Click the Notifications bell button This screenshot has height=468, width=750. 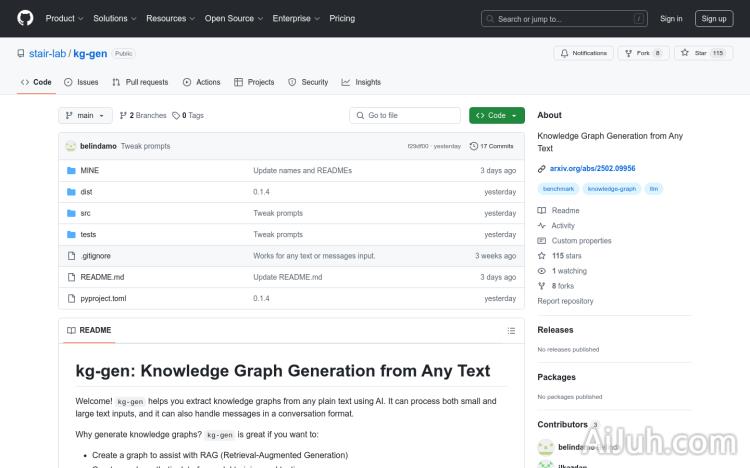pos(584,53)
